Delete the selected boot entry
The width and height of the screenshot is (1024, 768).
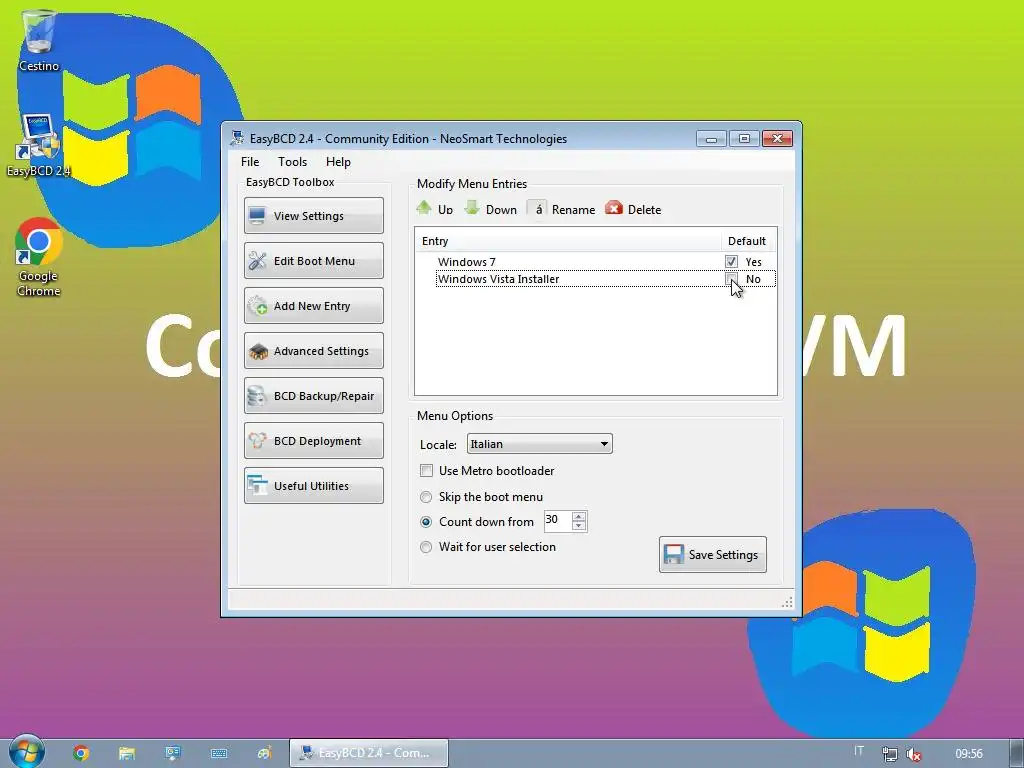(633, 209)
